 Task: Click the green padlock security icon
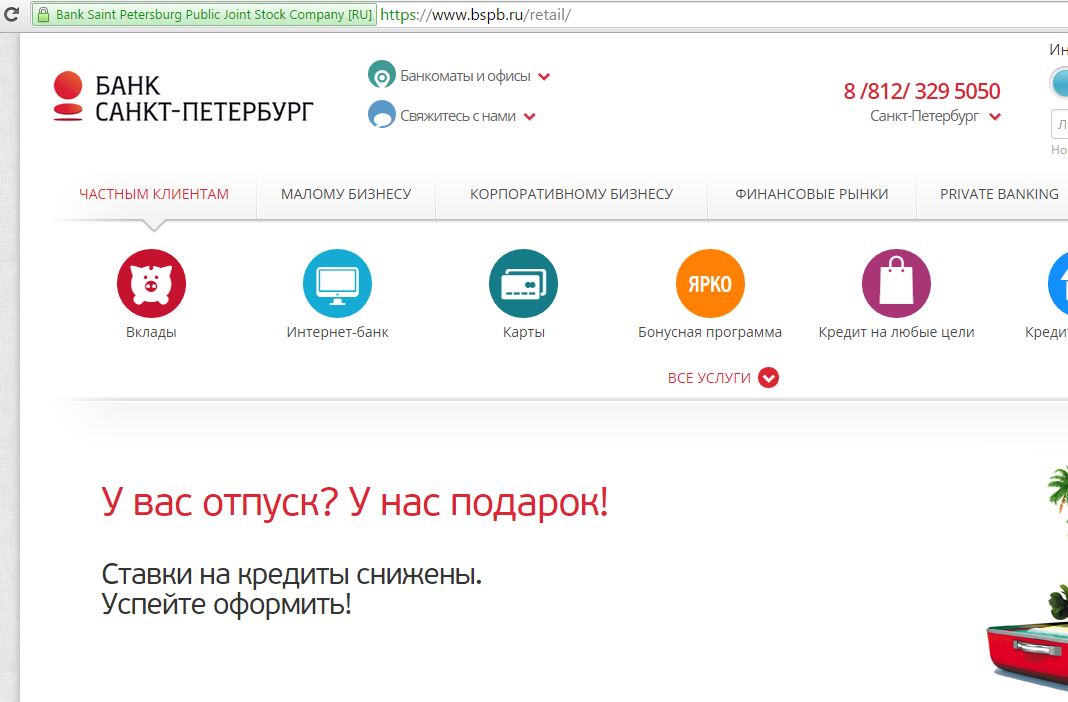[x=43, y=14]
